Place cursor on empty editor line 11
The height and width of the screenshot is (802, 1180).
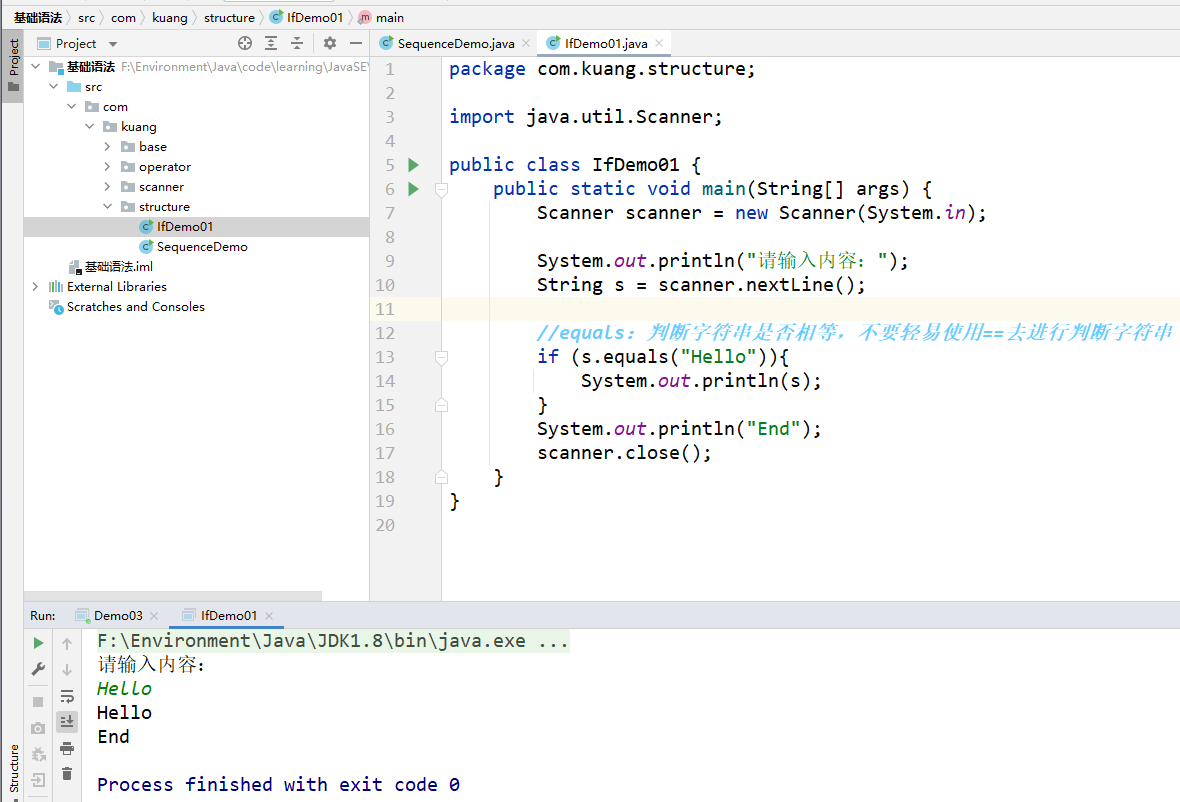(x=810, y=309)
